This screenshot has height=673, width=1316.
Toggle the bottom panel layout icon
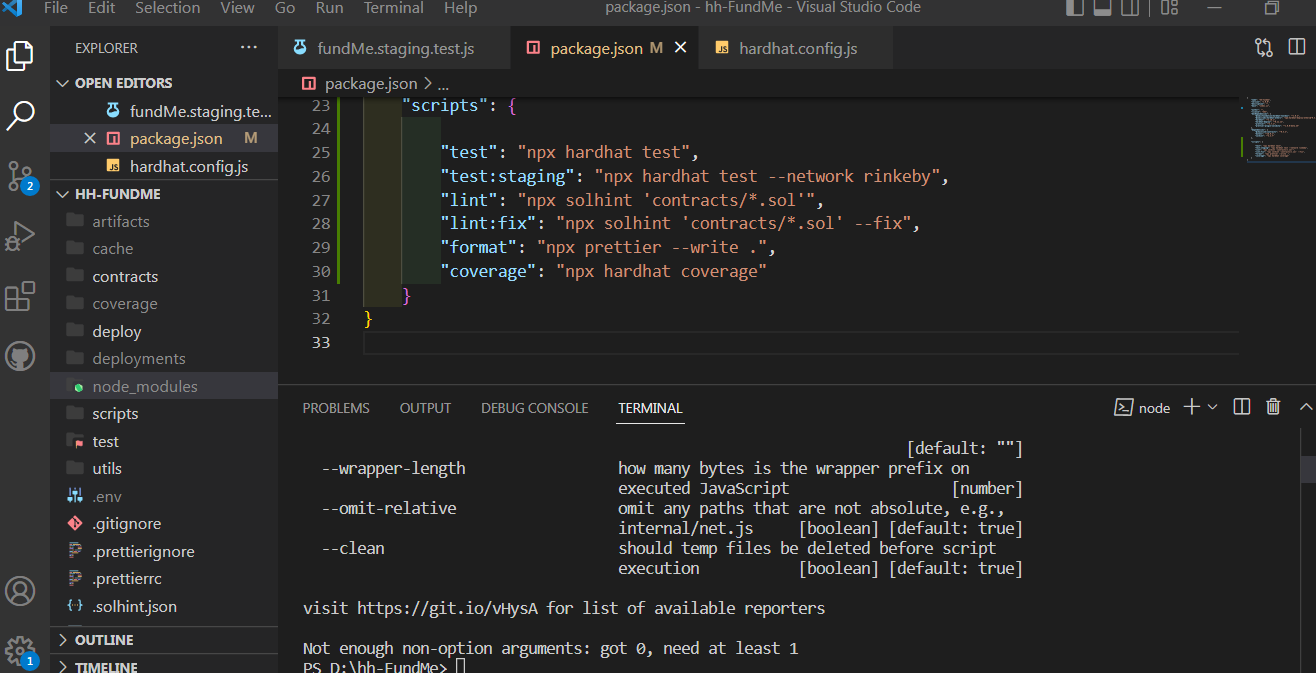[1103, 8]
